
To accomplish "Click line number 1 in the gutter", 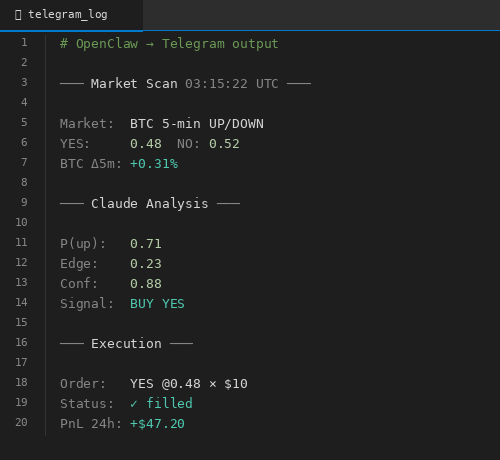I will pyautogui.click(x=24, y=42).
